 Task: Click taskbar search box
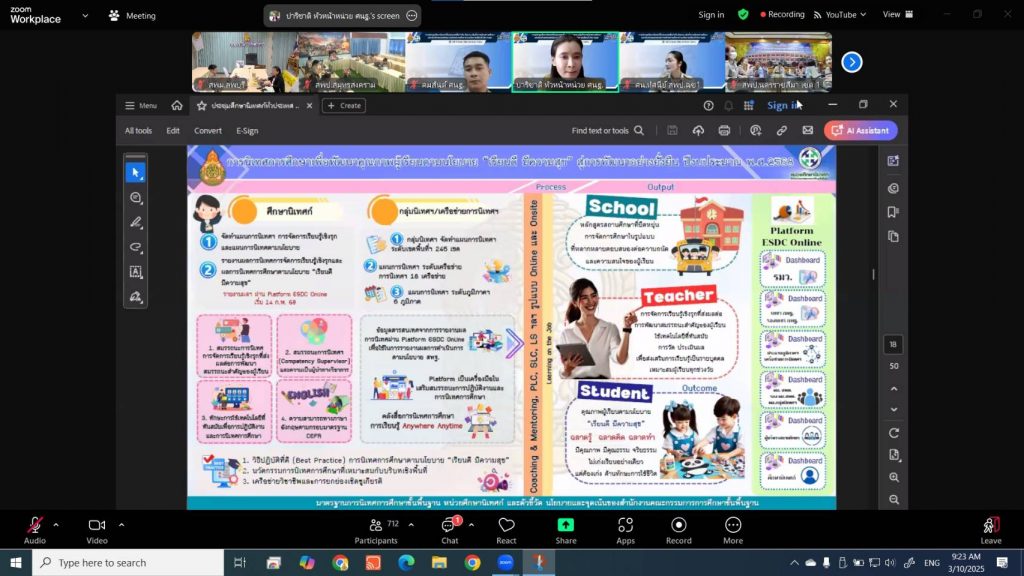[128, 562]
